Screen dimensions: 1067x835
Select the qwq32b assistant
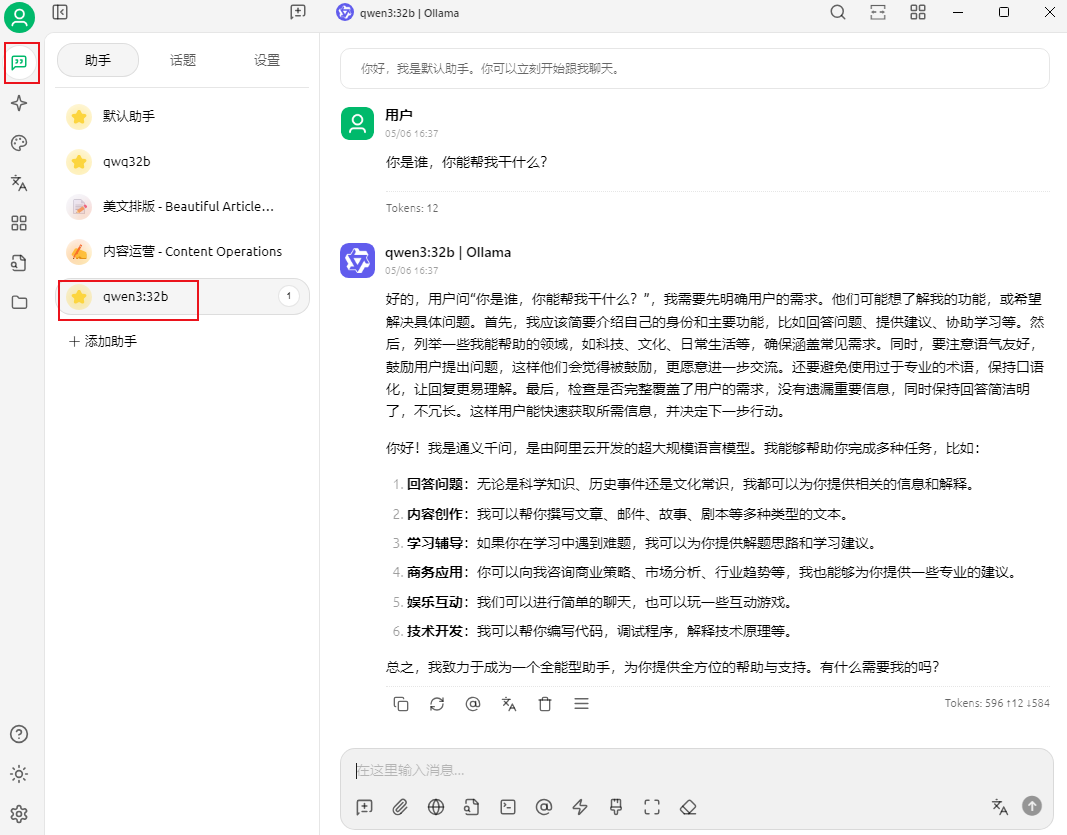click(x=182, y=162)
